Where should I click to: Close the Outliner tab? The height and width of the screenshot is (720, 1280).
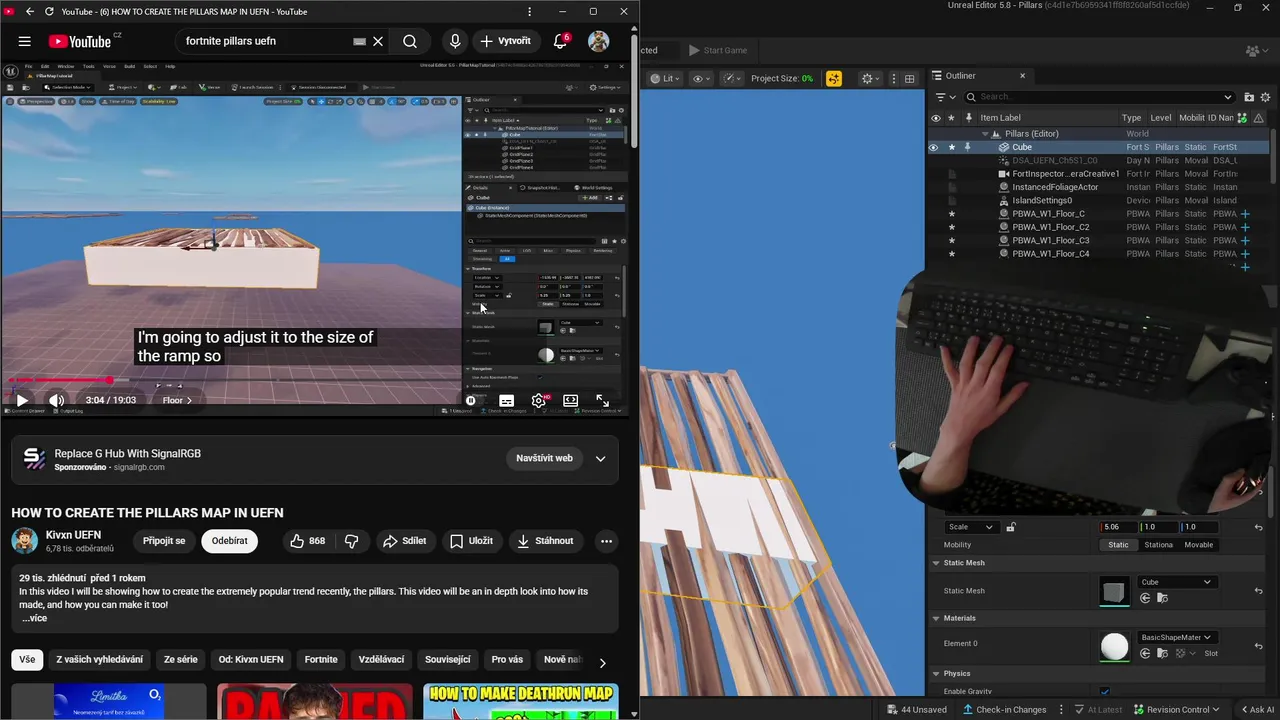(x=1022, y=76)
